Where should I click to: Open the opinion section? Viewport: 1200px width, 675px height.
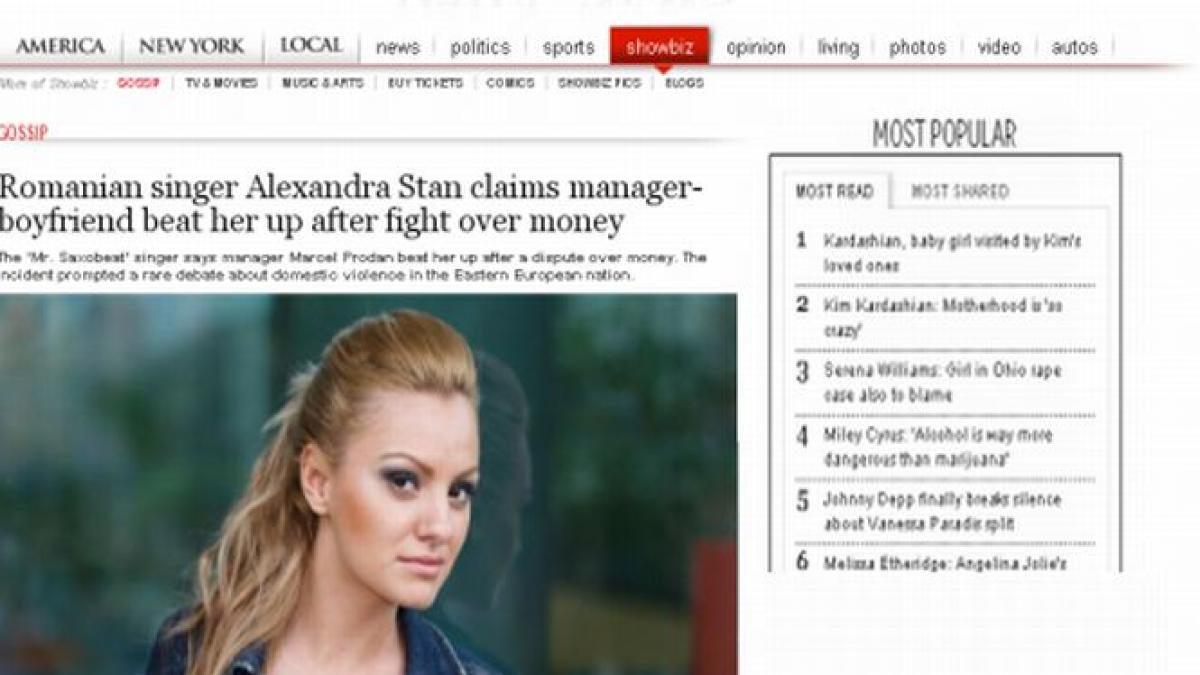tap(756, 47)
